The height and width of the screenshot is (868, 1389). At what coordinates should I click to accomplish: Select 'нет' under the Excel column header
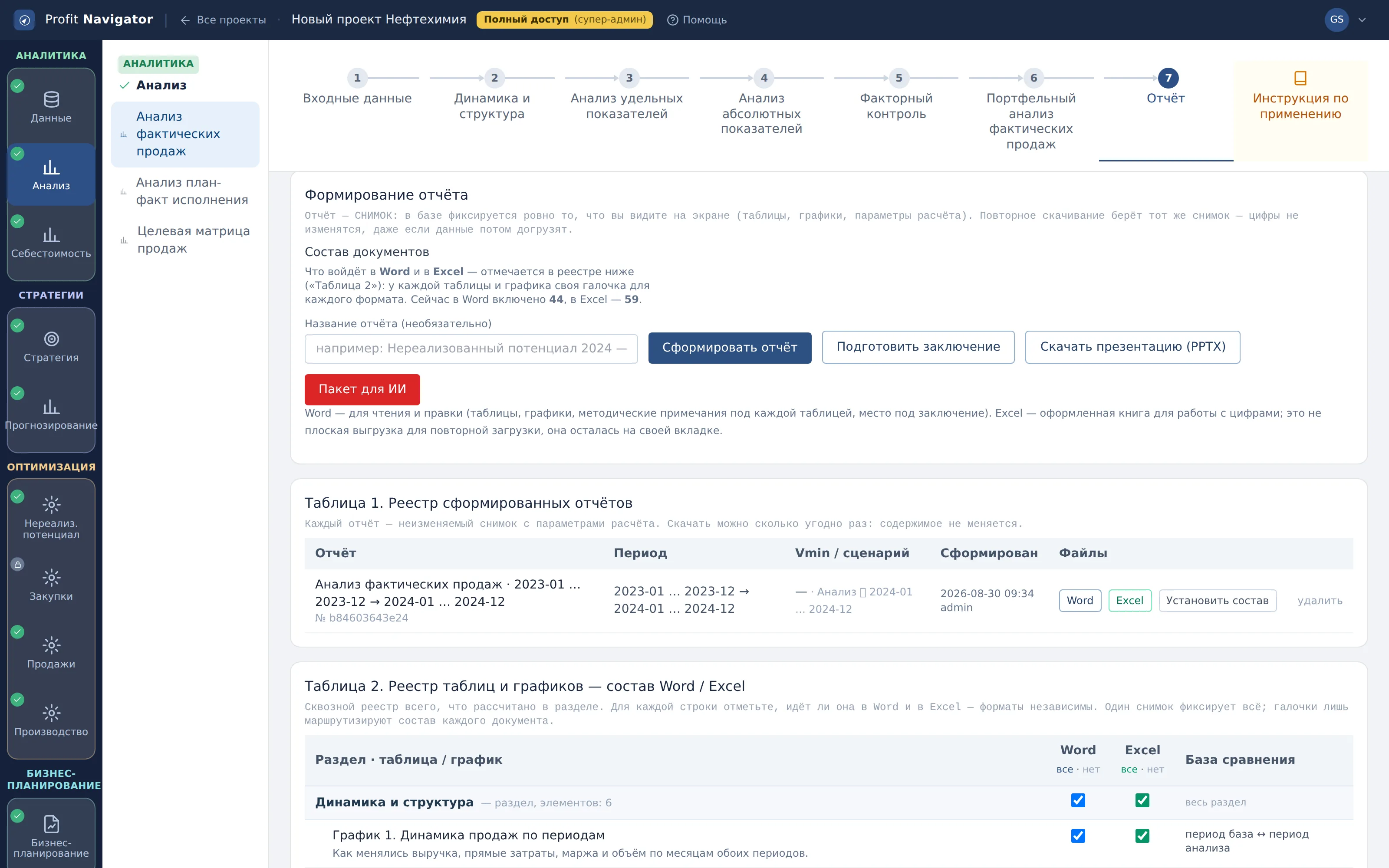pyautogui.click(x=1155, y=769)
